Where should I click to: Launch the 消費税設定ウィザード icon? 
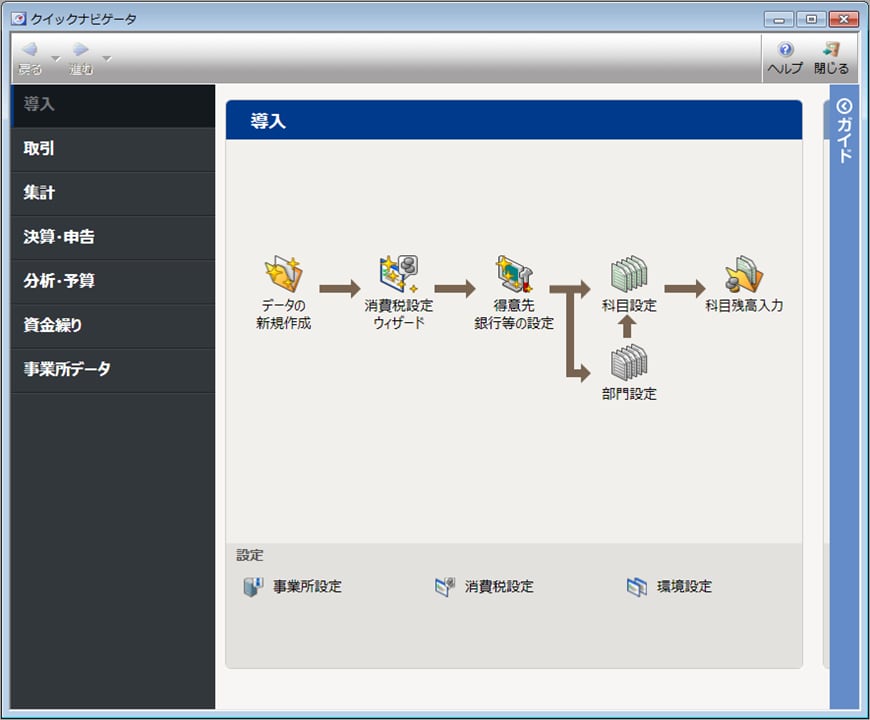click(x=398, y=275)
